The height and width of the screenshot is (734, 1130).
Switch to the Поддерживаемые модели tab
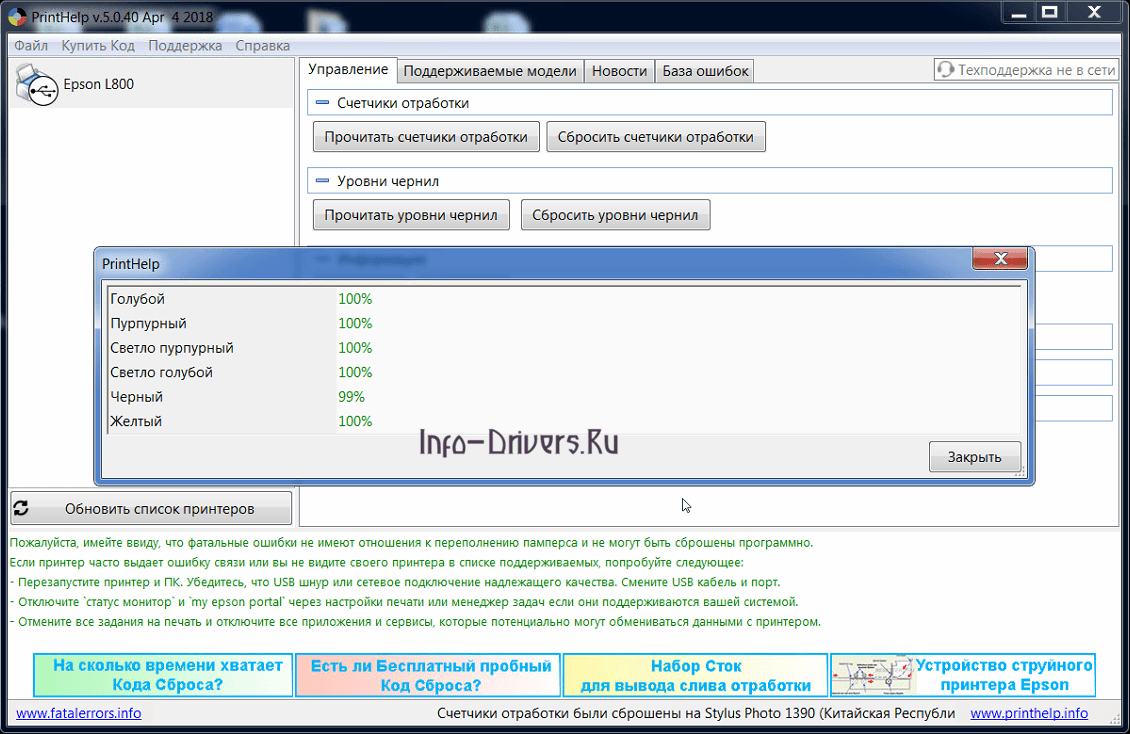click(490, 71)
